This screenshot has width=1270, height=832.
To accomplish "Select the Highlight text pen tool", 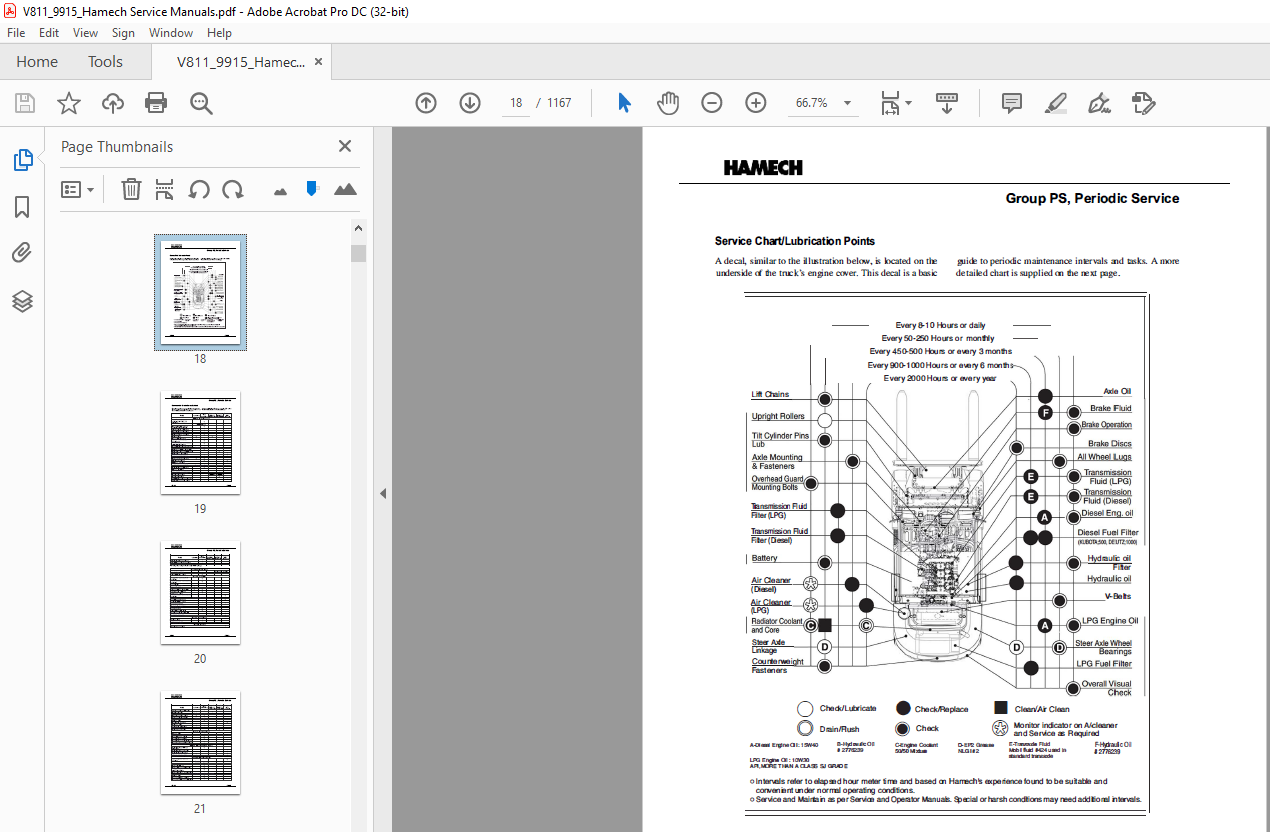I will point(1055,103).
